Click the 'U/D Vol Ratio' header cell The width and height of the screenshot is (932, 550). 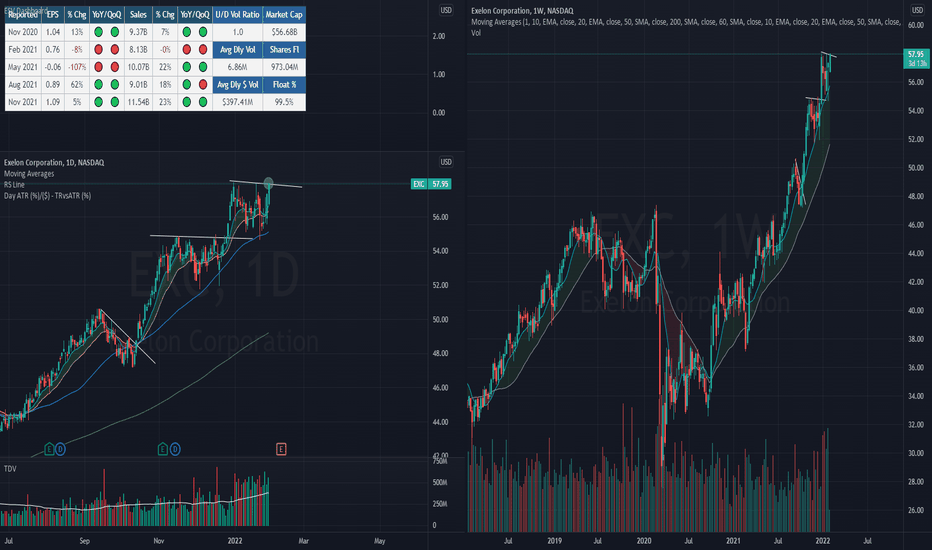coord(238,14)
